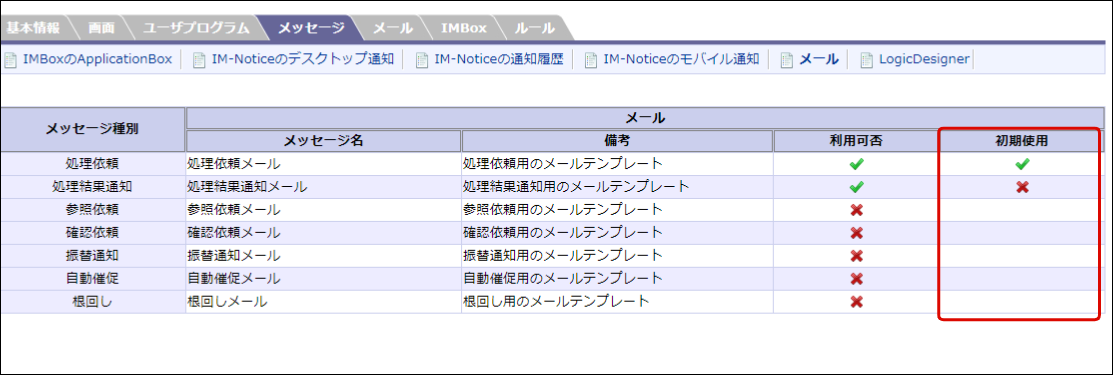Image resolution: width=1113 pixels, height=375 pixels.
Task: Click 利用可否 red cross for 自動催促メール
Action: pos(856,278)
